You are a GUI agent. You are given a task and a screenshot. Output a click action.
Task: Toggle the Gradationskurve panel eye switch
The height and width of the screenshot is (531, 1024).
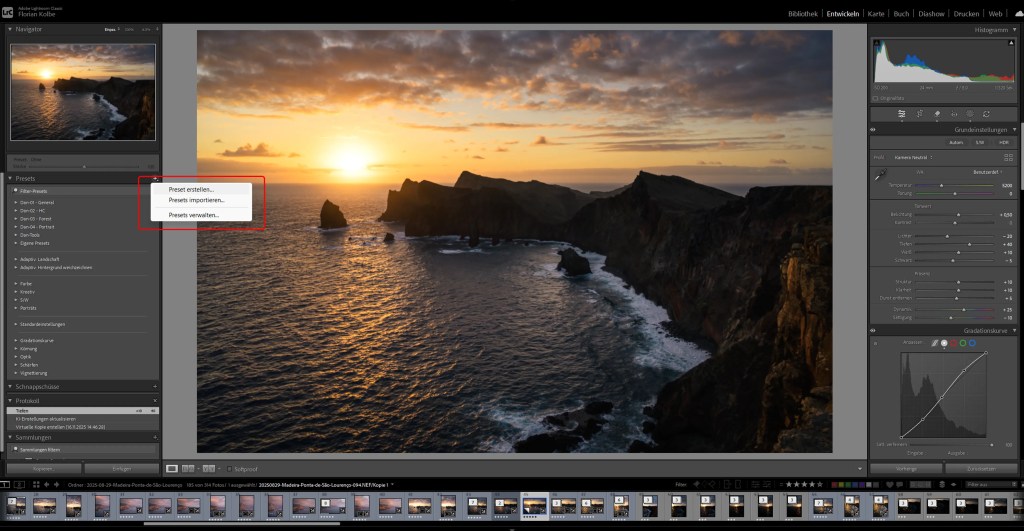(x=873, y=330)
